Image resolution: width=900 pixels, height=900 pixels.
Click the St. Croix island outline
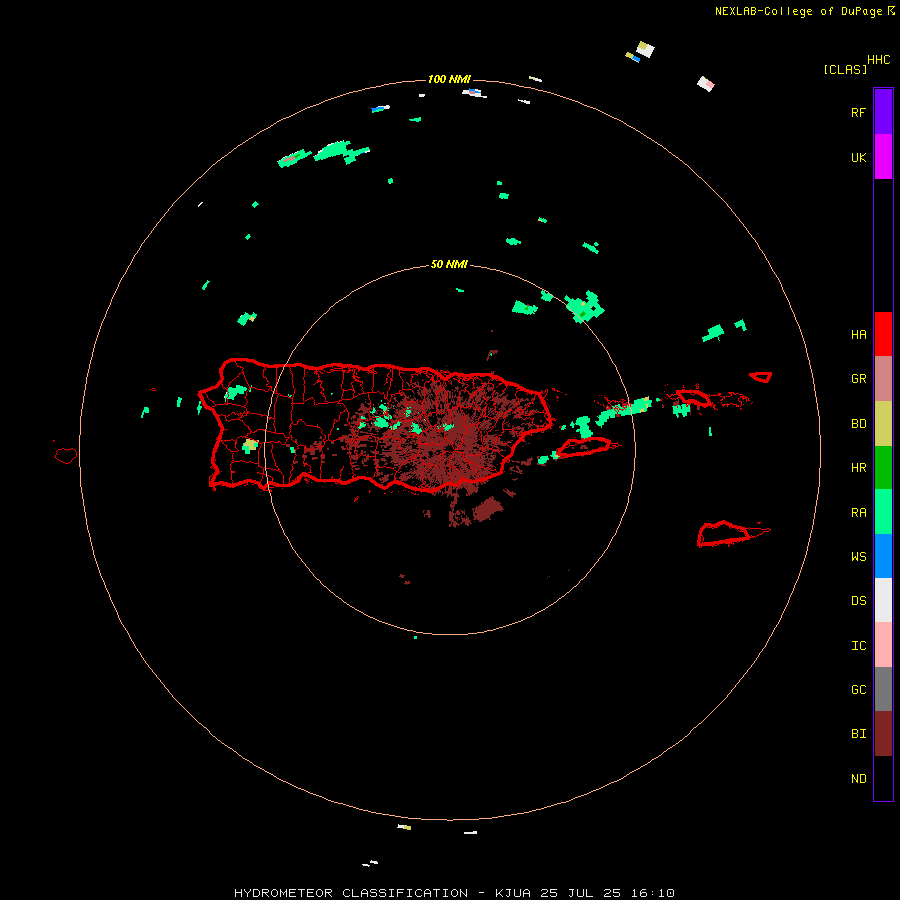[x=726, y=533]
